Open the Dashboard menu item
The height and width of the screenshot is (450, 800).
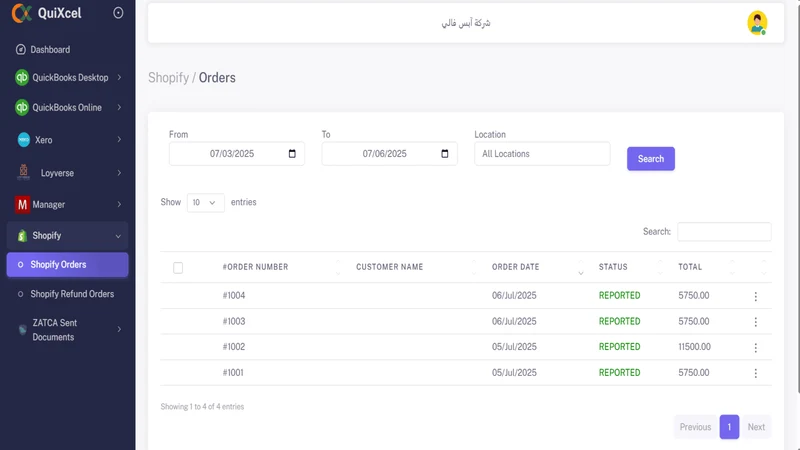tap(50, 49)
